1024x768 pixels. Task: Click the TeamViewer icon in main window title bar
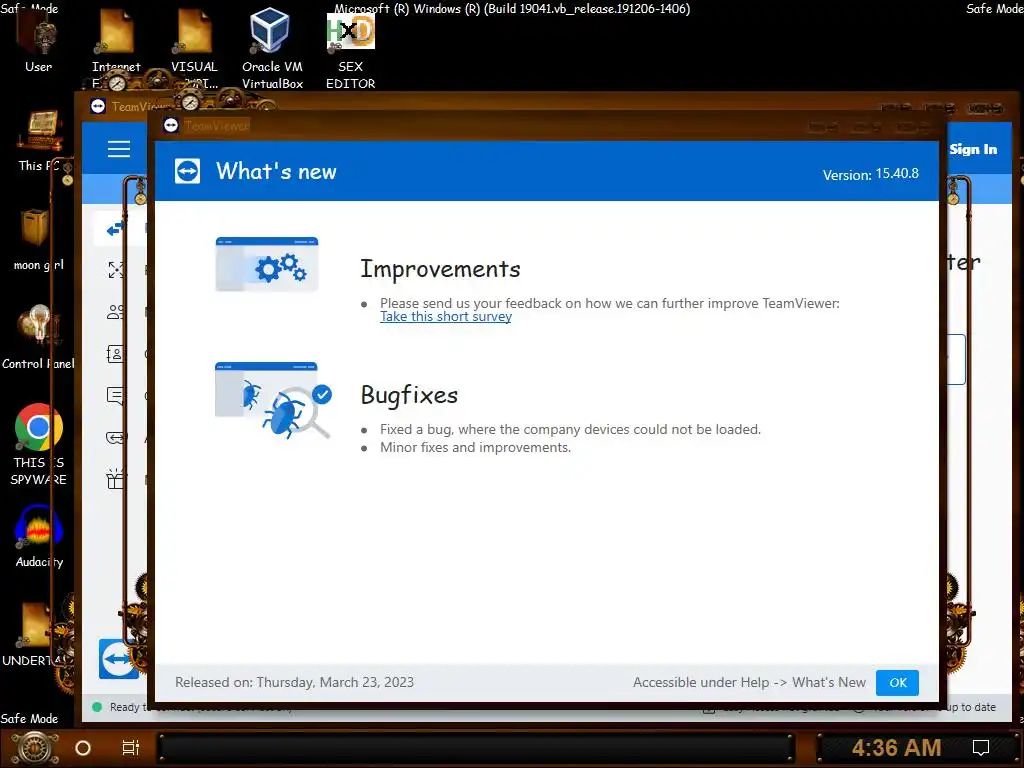98,106
